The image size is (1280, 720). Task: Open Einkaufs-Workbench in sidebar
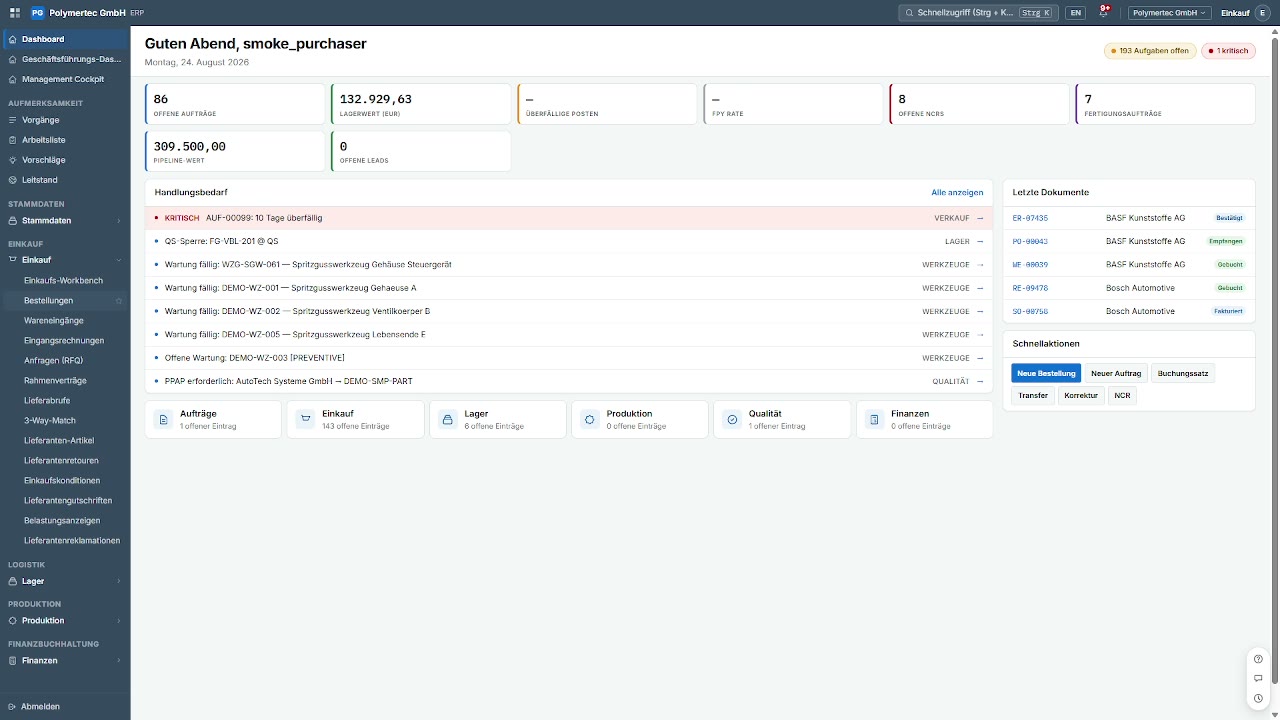coord(65,281)
